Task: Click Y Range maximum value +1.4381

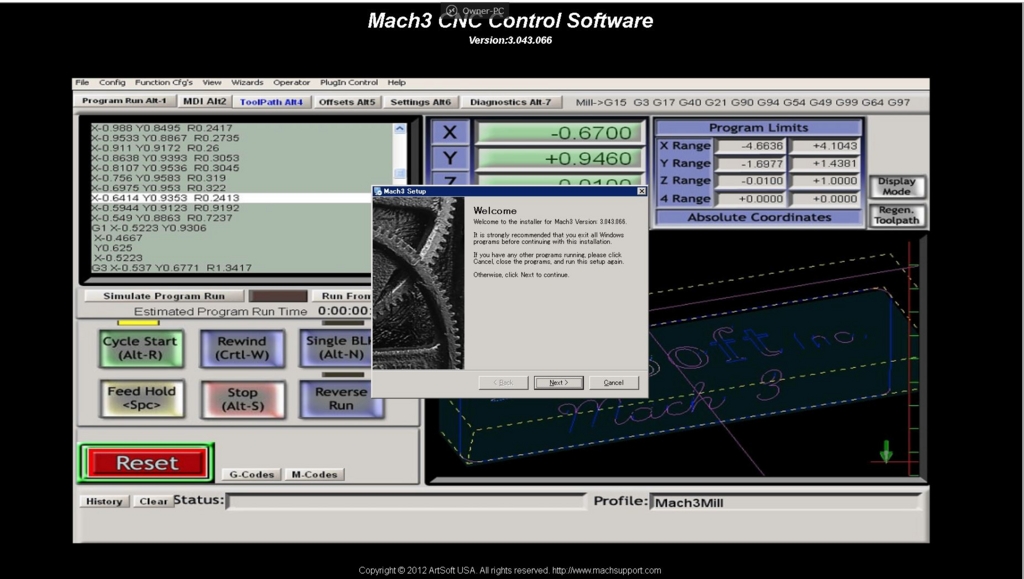Action: [825, 163]
